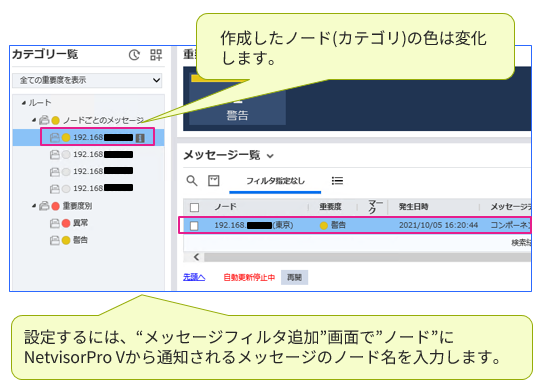544x385 pixels.
Task: Select the 異常 category in tree
Action: [80, 223]
